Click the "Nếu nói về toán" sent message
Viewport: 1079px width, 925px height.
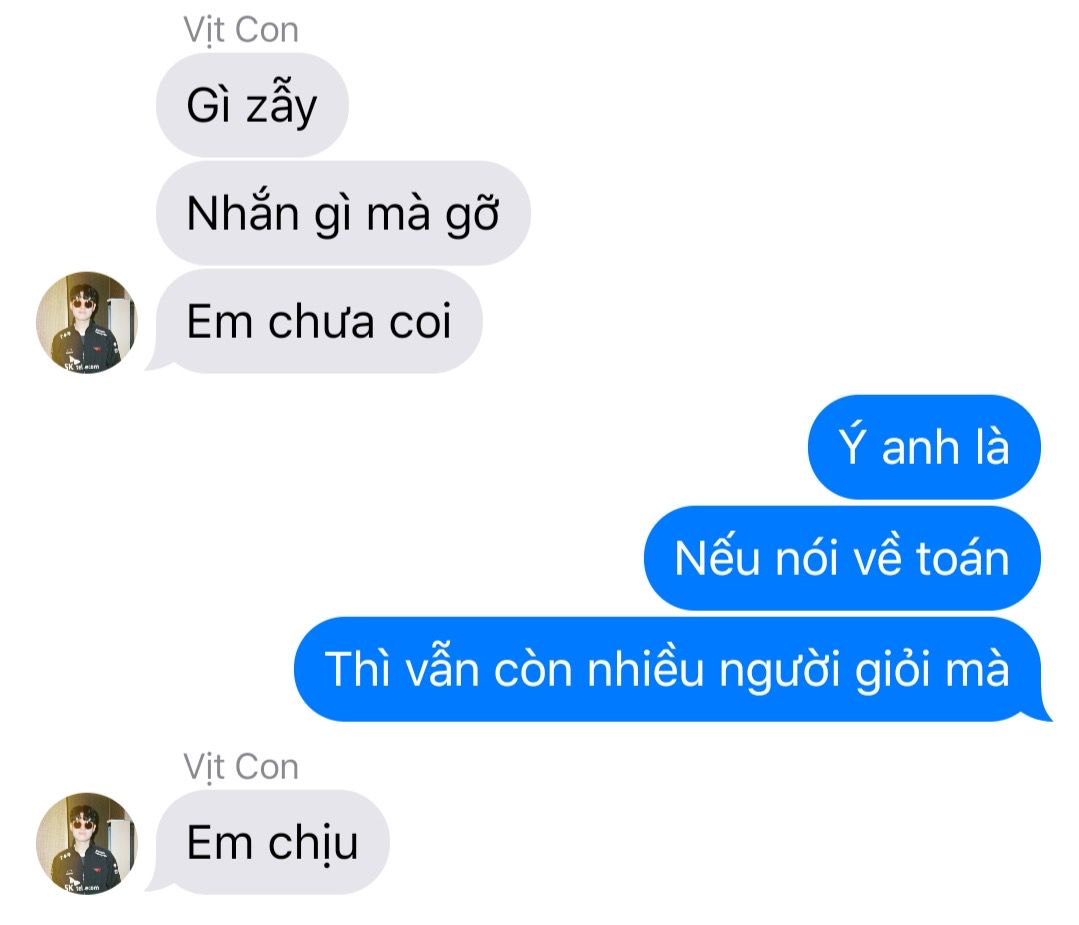tap(842, 558)
